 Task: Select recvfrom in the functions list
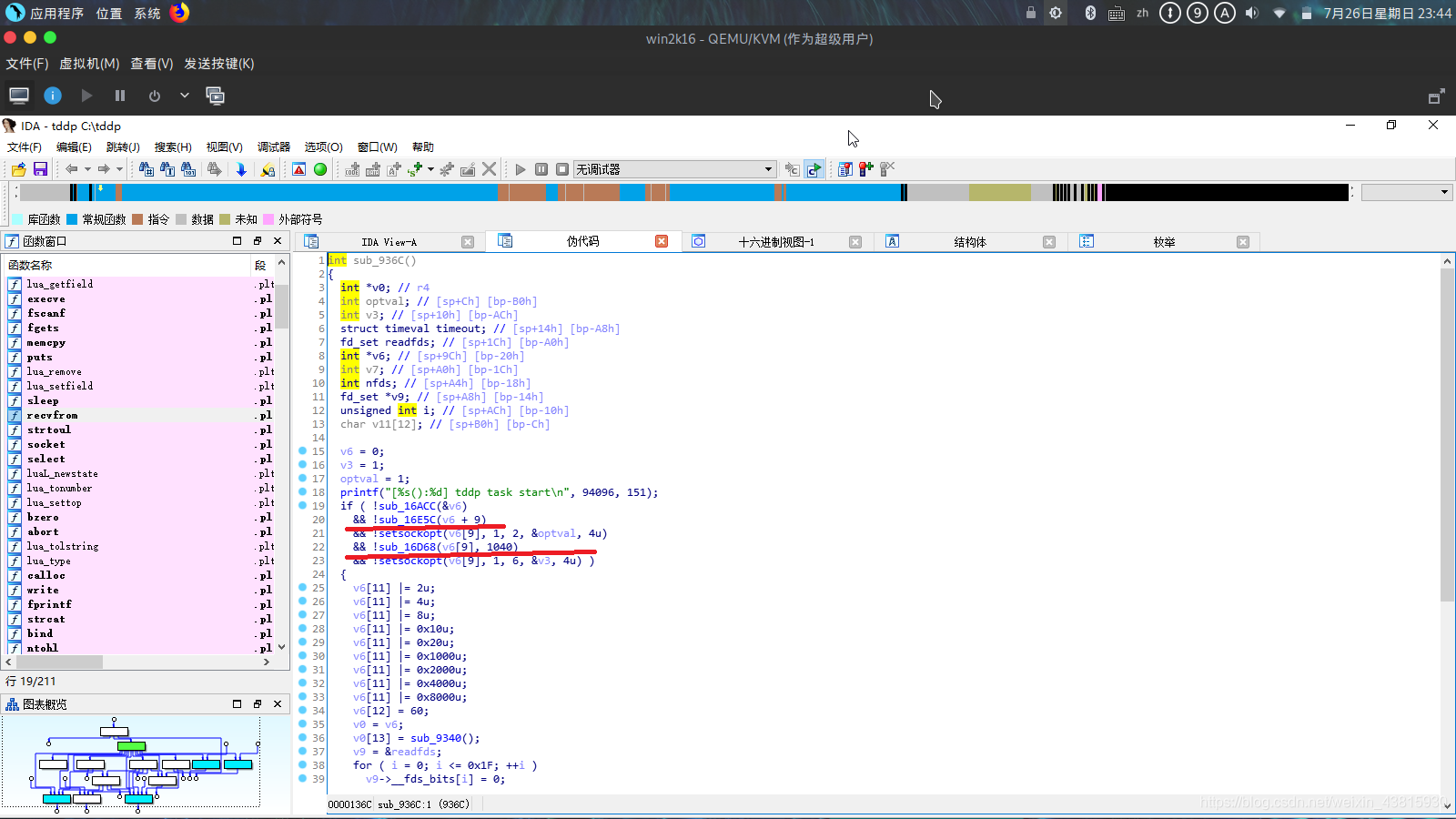tap(138, 415)
